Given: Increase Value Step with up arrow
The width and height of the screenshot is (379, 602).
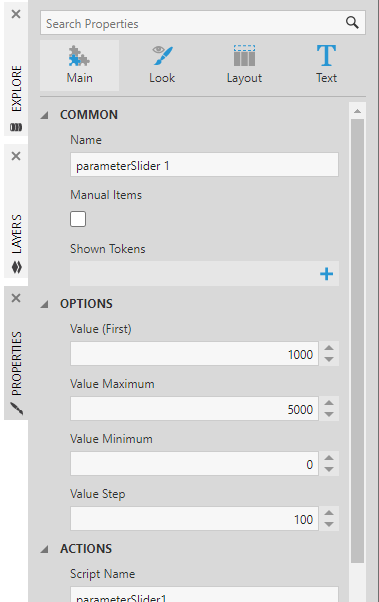Looking at the screenshot, I should tap(329, 513).
